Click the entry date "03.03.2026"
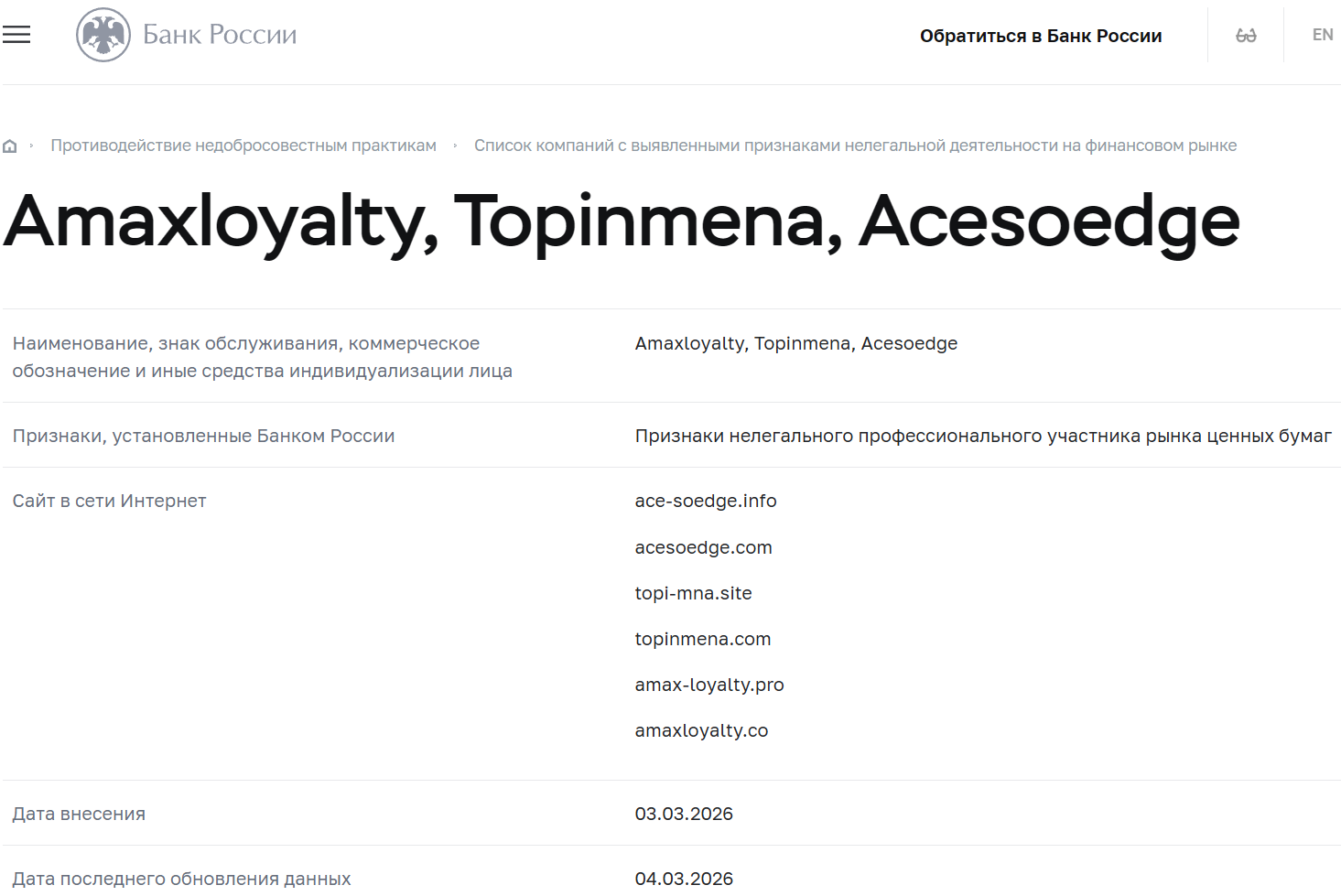The height and width of the screenshot is (896, 1341). pos(685,814)
